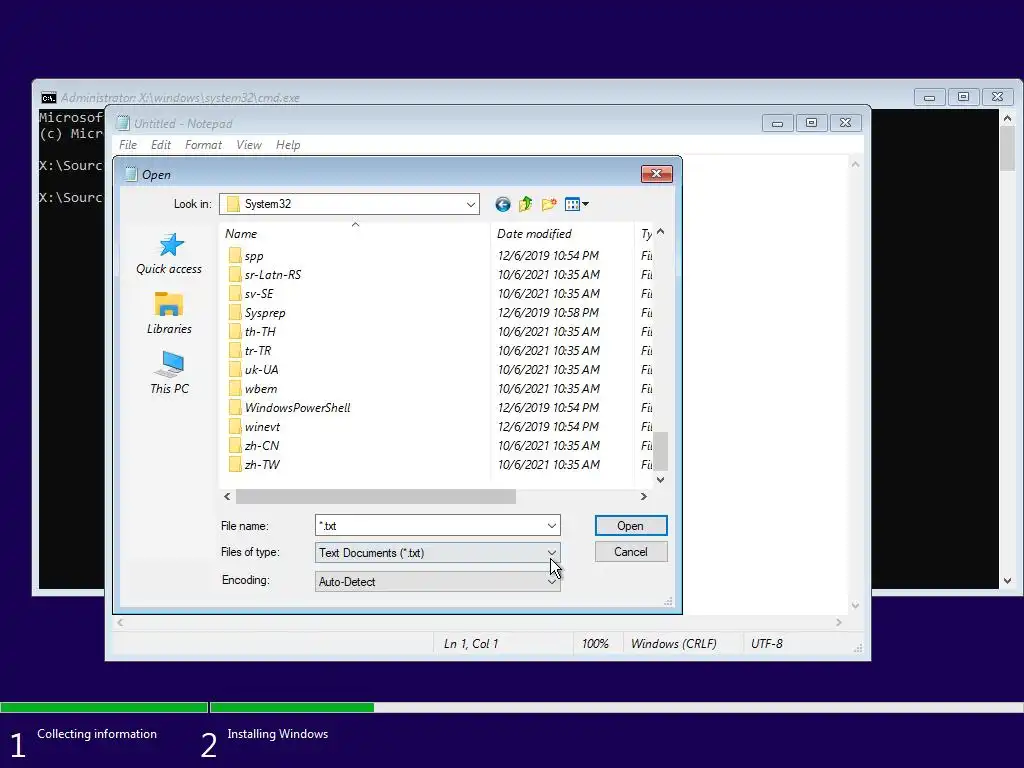Click the file list scroll down arrow
The image size is (1024, 768).
pyautogui.click(x=661, y=480)
